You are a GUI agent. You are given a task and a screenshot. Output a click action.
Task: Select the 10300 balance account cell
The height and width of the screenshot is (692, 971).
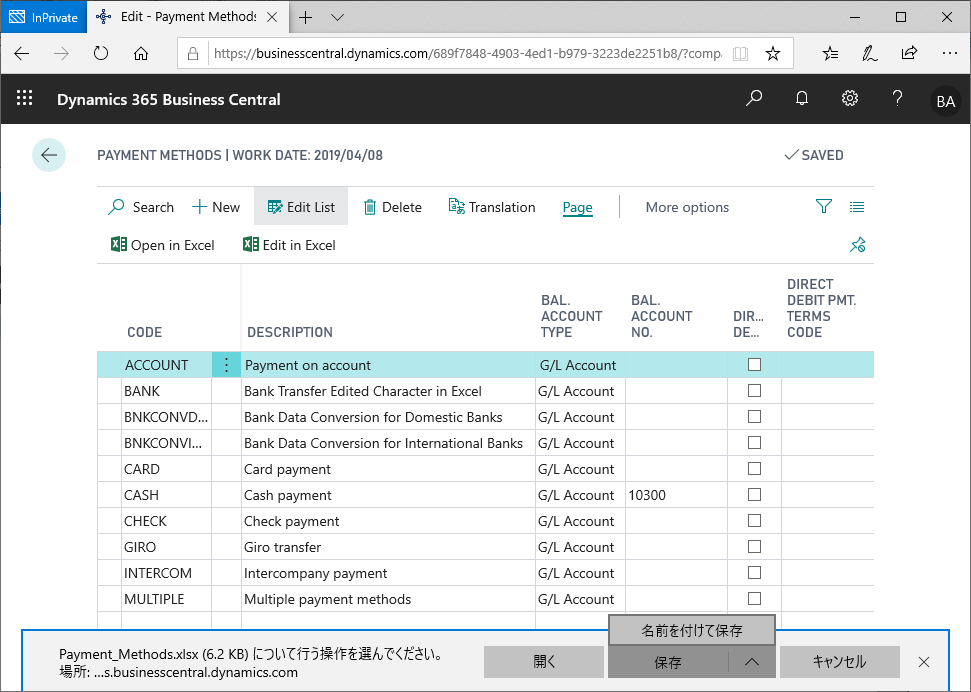click(x=676, y=495)
